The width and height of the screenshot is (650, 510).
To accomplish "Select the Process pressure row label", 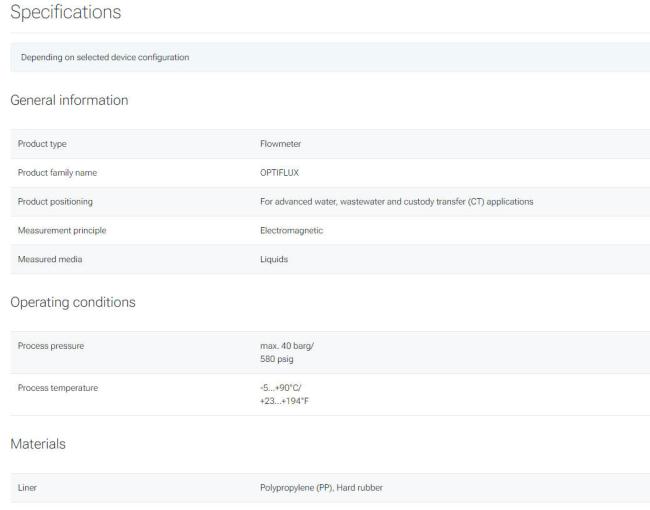I will (51, 346).
